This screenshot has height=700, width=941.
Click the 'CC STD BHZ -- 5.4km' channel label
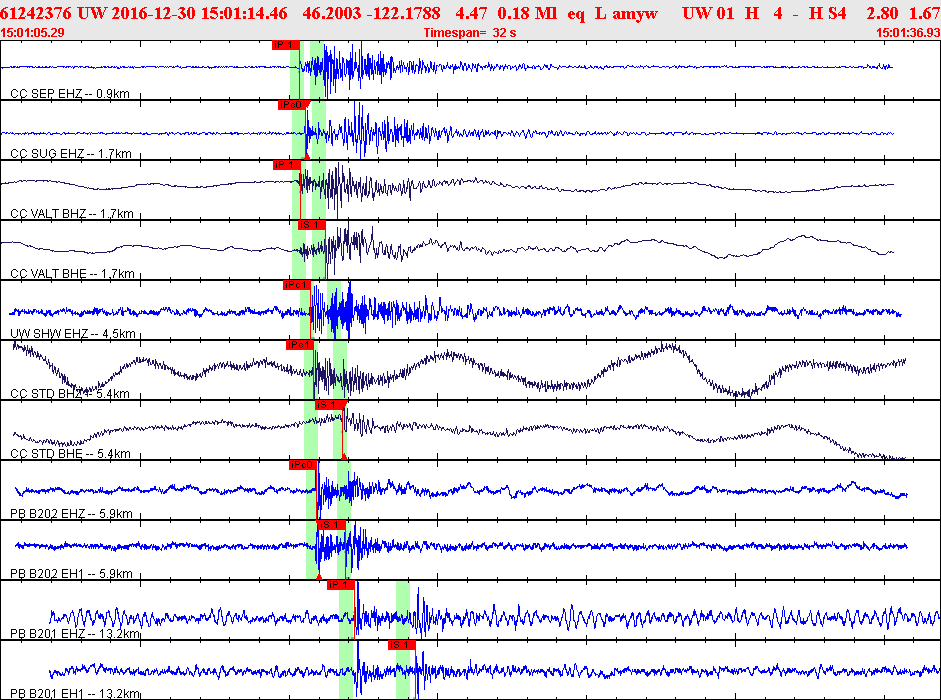(70, 394)
